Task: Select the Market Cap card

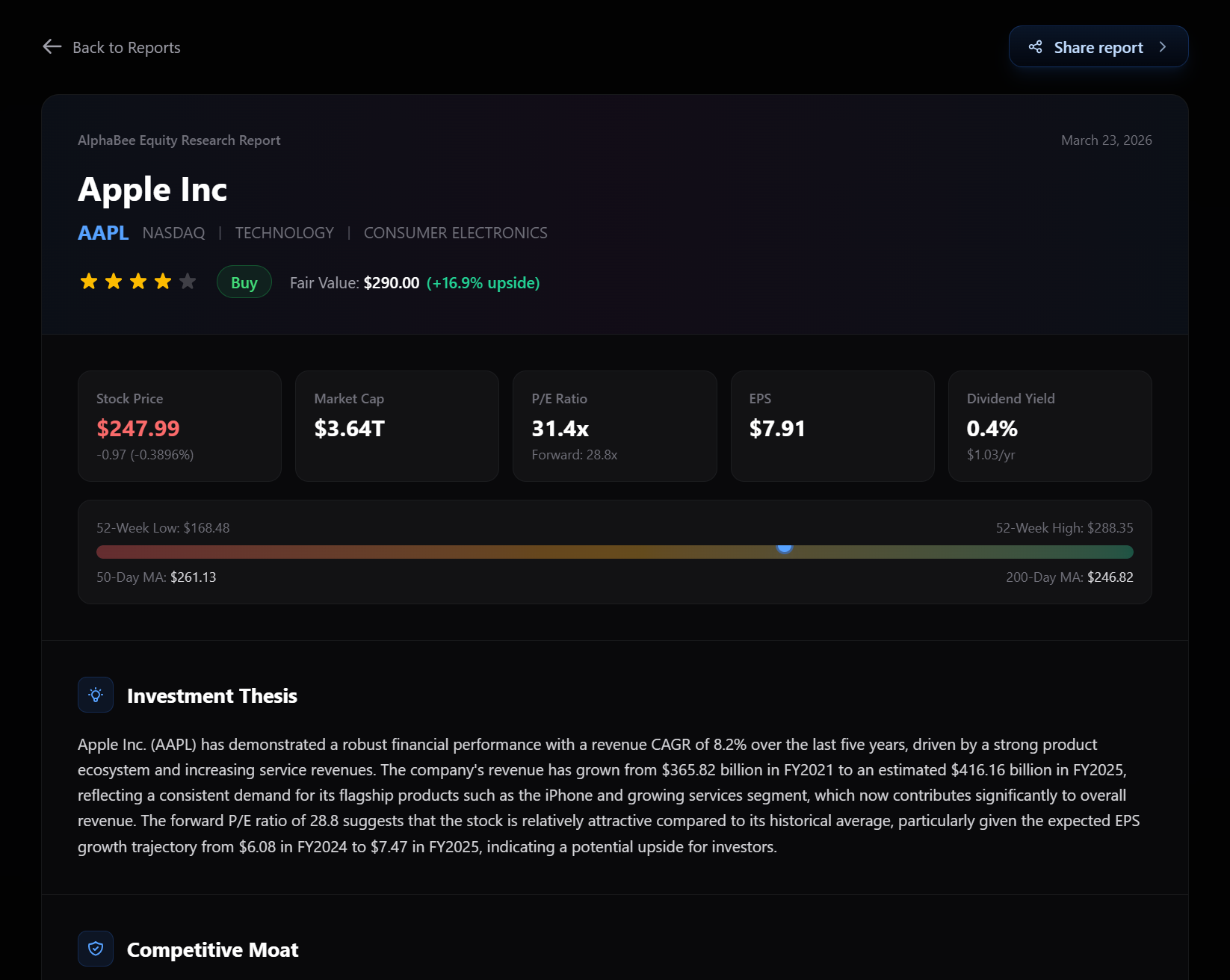Action: pyautogui.click(x=397, y=426)
